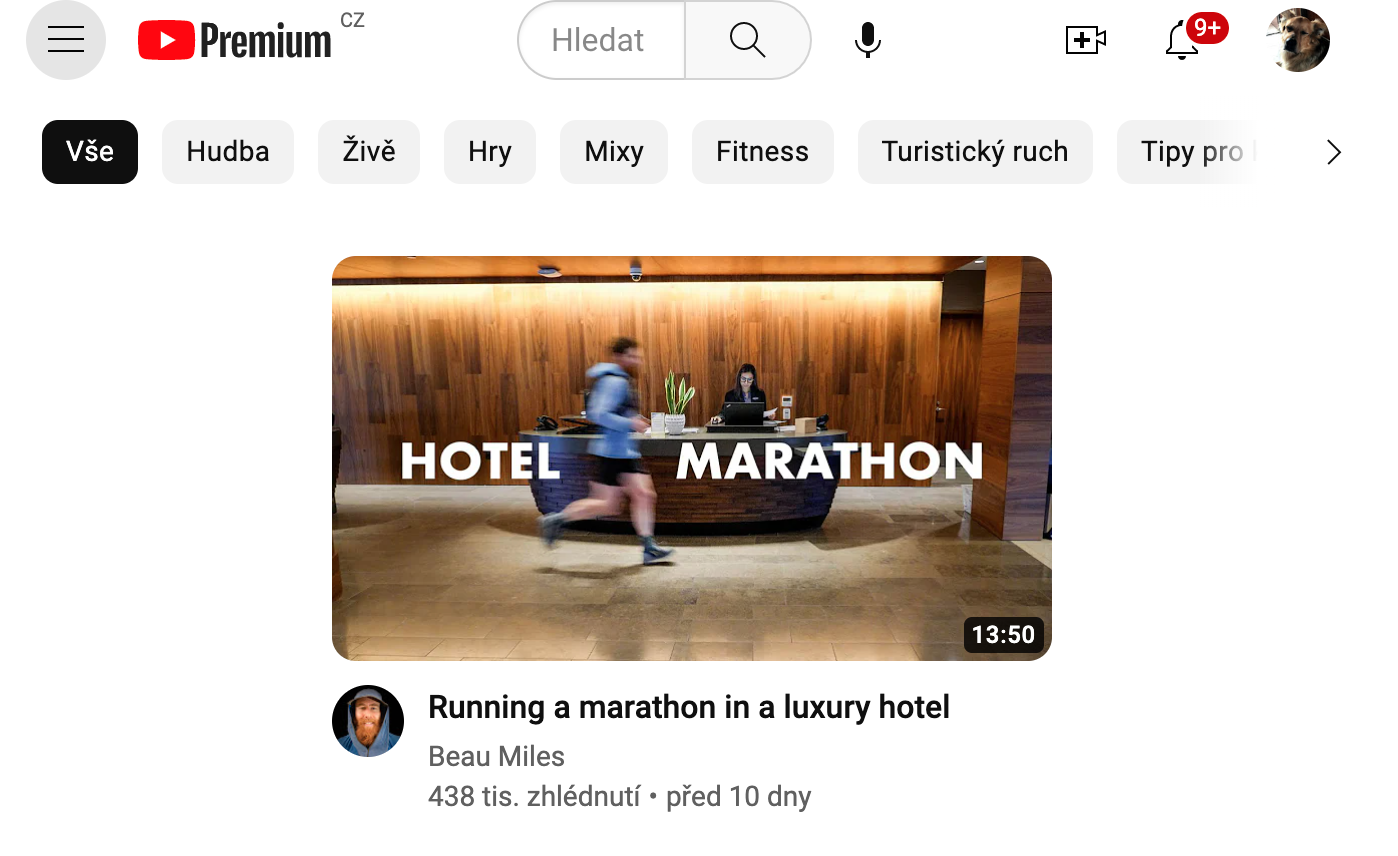Go to YouTube Premium home logo
1398x856 pixels.
tap(235, 41)
